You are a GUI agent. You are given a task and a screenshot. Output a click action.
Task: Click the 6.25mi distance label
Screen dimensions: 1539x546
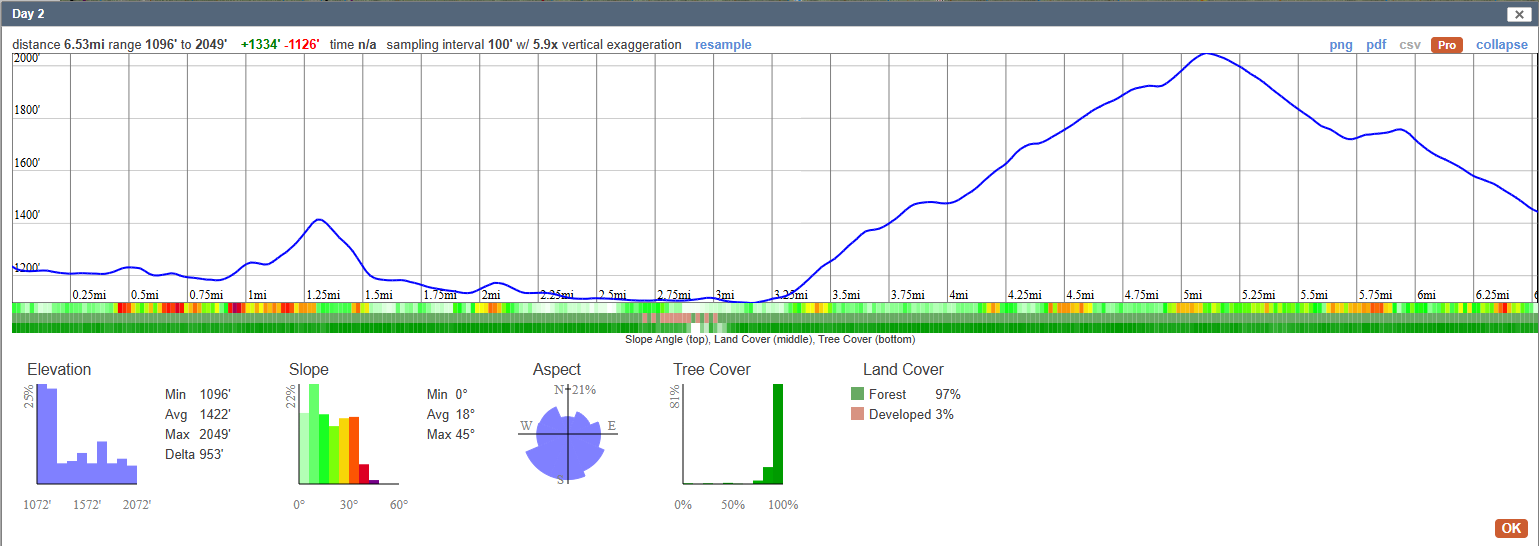[x=1492, y=295]
